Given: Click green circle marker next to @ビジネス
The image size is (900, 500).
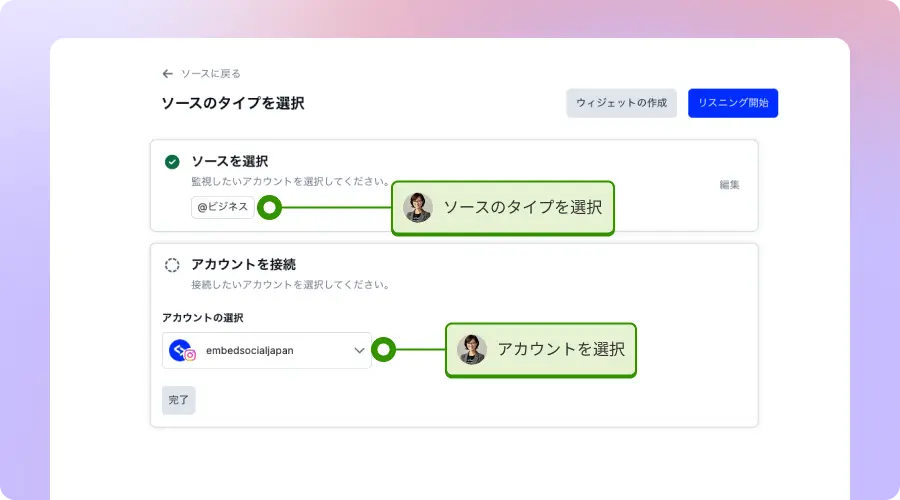Looking at the screenshot, I should (269, 207).
